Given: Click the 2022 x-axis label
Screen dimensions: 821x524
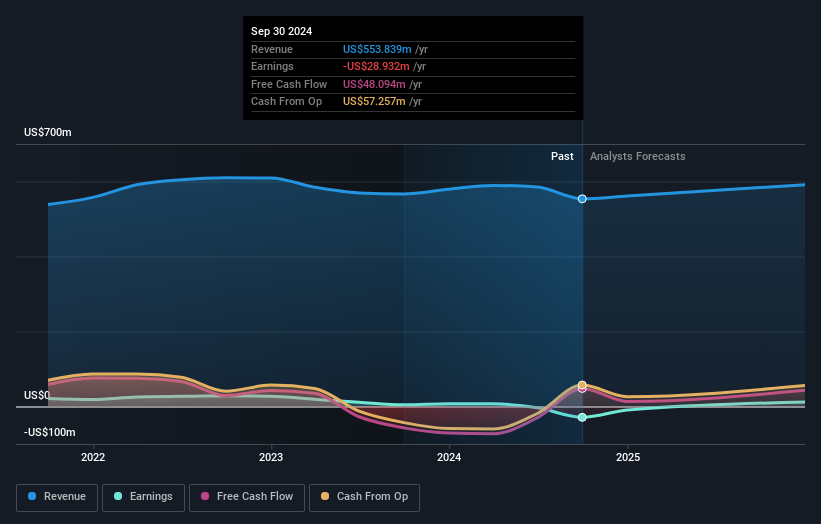Looking at the screenshot, I should (93, 457).
